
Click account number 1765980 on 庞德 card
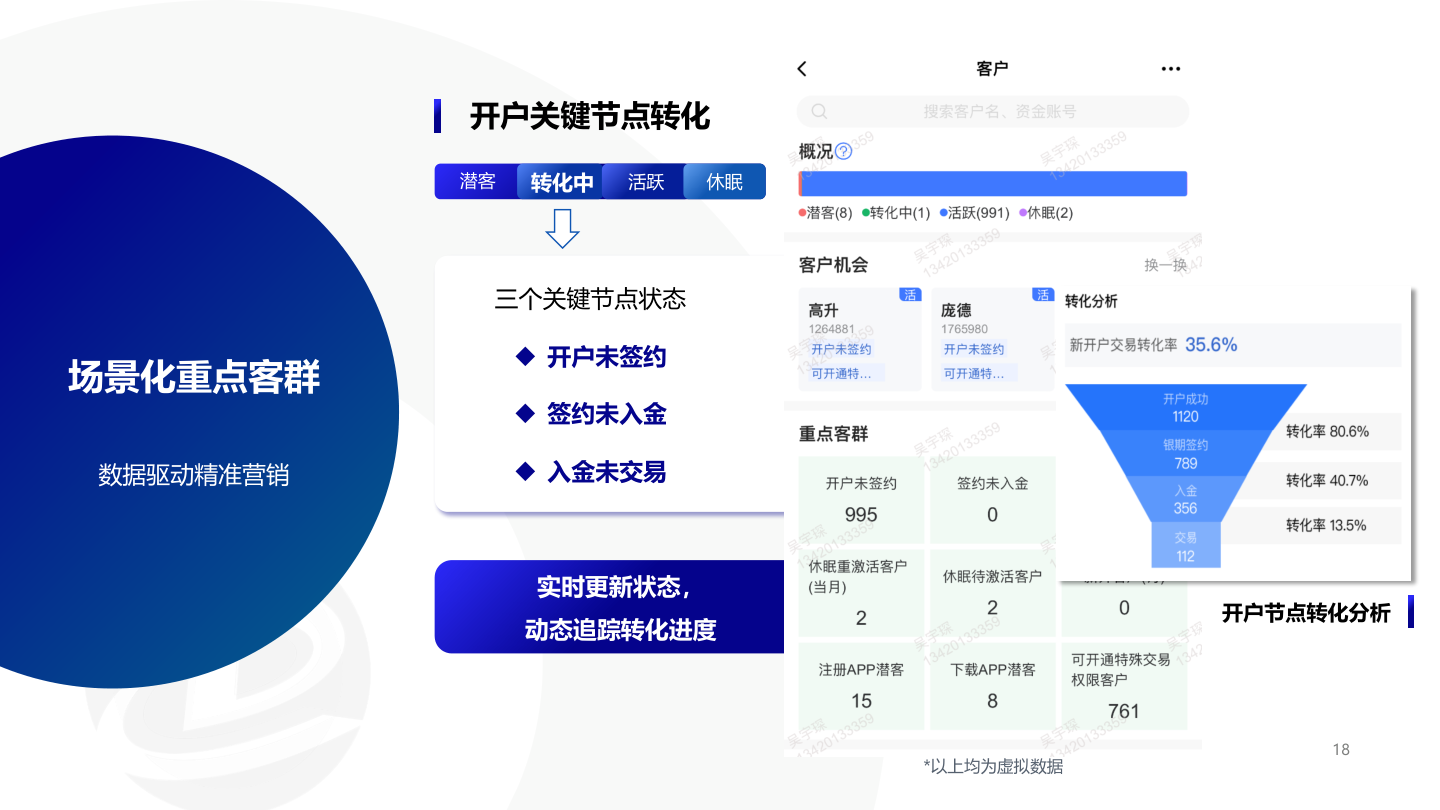964,328
